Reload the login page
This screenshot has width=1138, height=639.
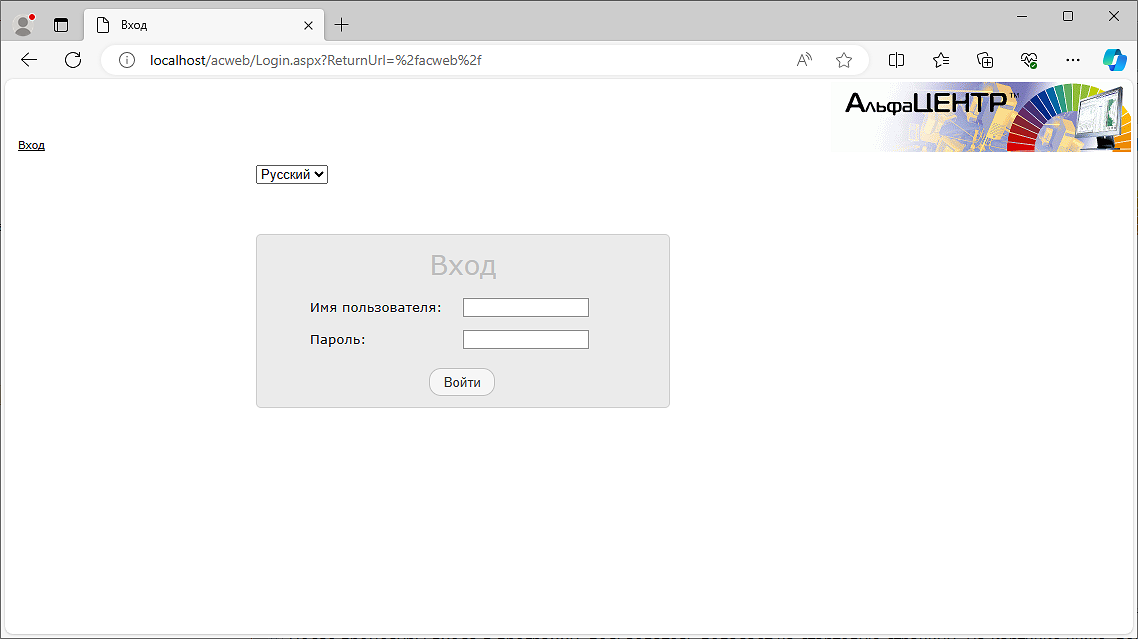tap(73, 60)
